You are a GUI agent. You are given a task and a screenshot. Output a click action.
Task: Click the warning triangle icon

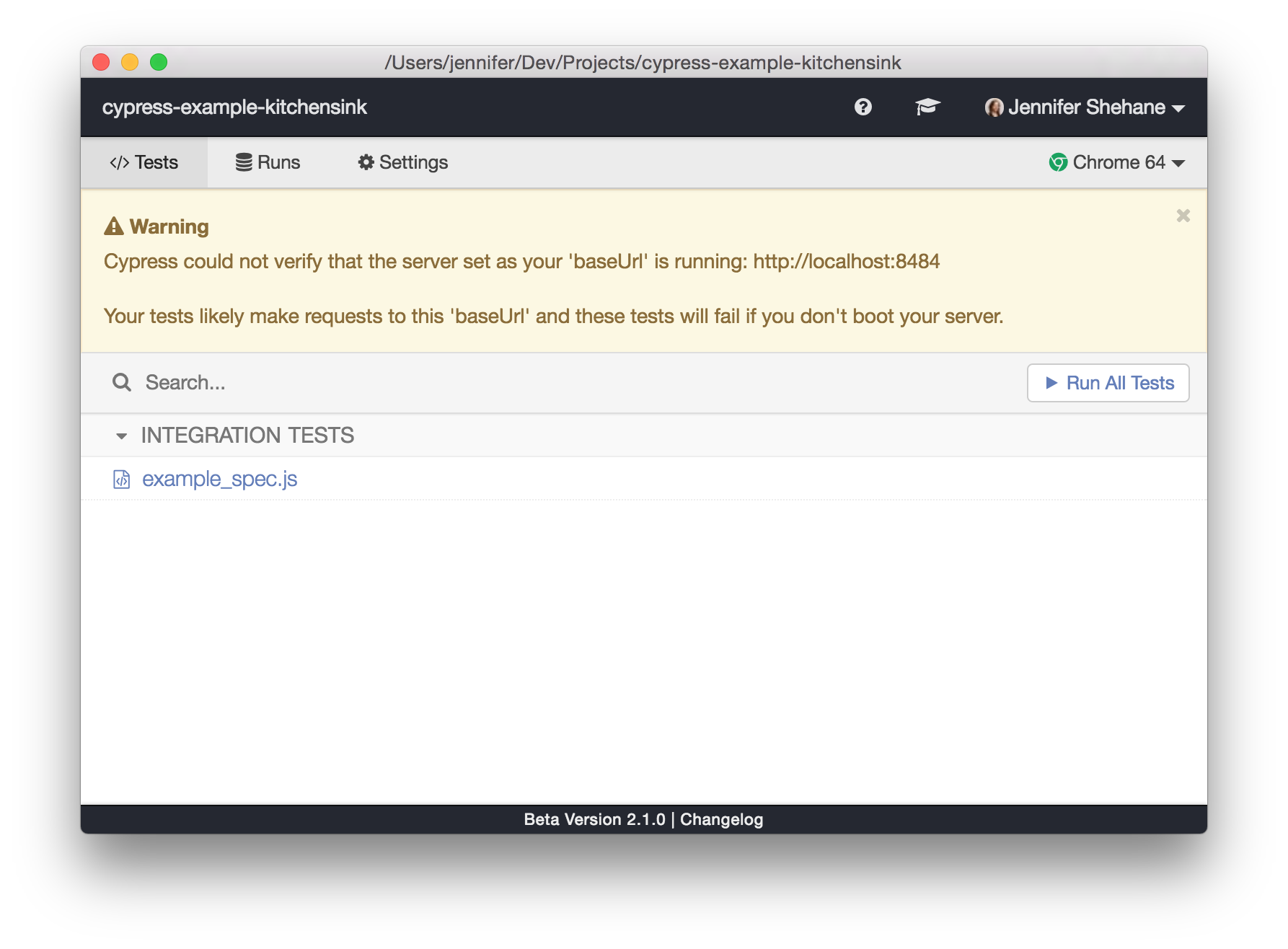click(113, 225)
